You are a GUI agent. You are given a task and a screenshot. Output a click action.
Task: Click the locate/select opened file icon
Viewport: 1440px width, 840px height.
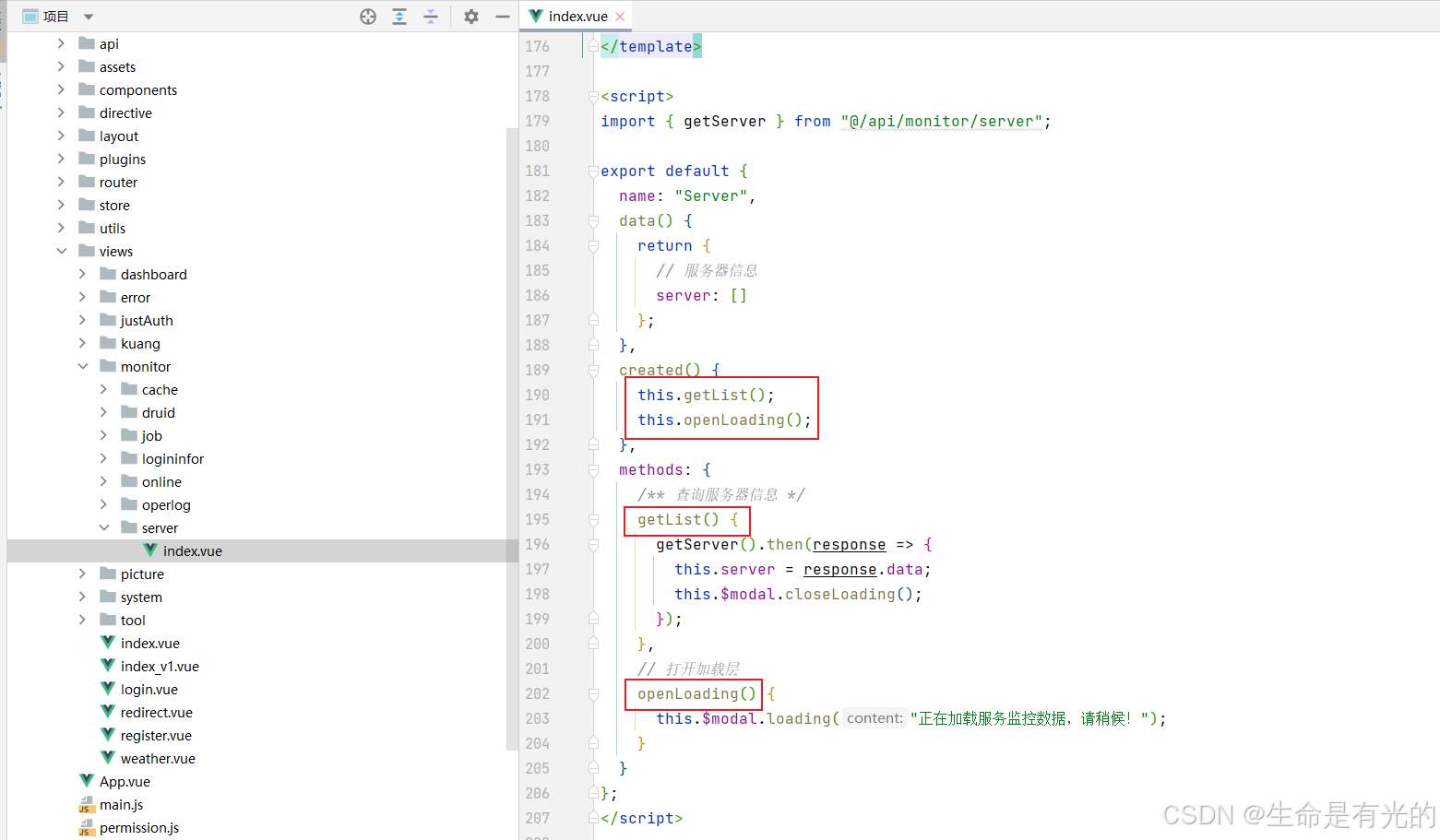click(368, 17)
